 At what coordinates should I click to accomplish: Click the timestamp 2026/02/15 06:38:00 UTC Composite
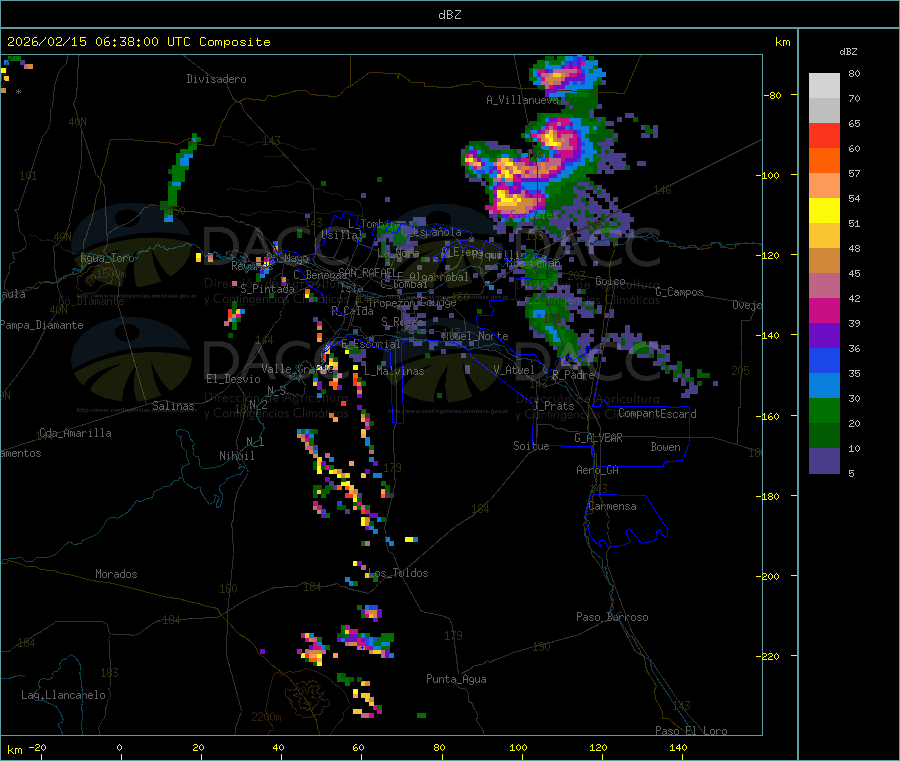click(x=138, y=42)
